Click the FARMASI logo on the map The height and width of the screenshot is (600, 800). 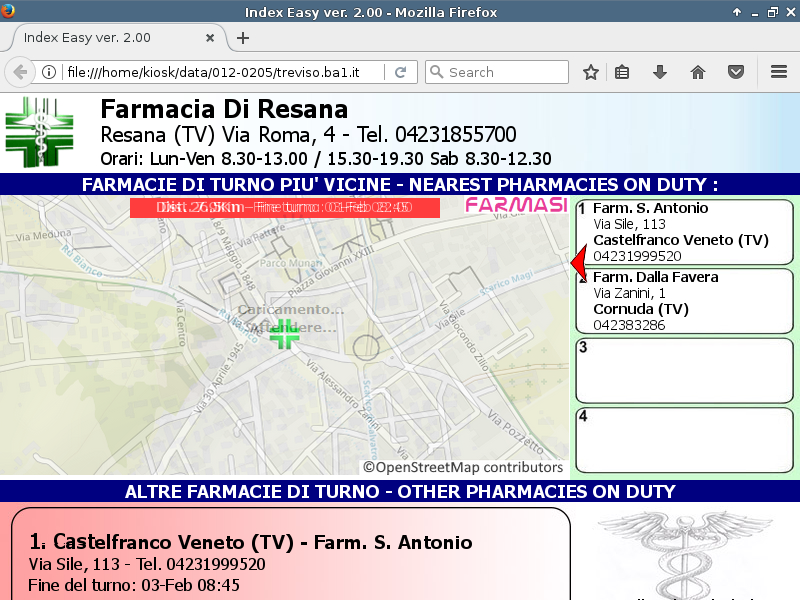tap(515, 206)
